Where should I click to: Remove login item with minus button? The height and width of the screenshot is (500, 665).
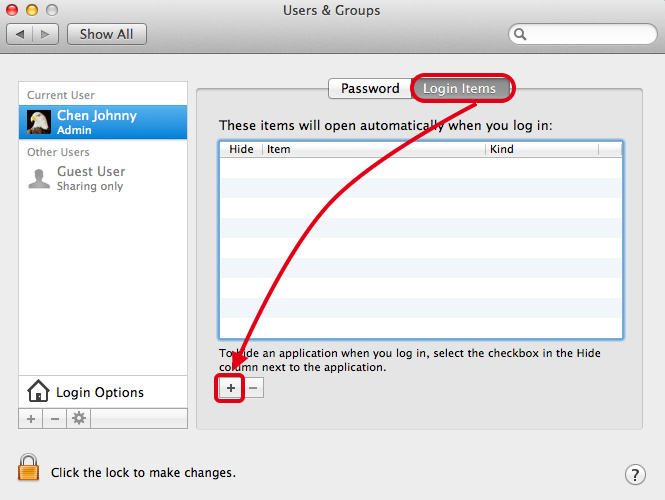(x=253, y=388)
